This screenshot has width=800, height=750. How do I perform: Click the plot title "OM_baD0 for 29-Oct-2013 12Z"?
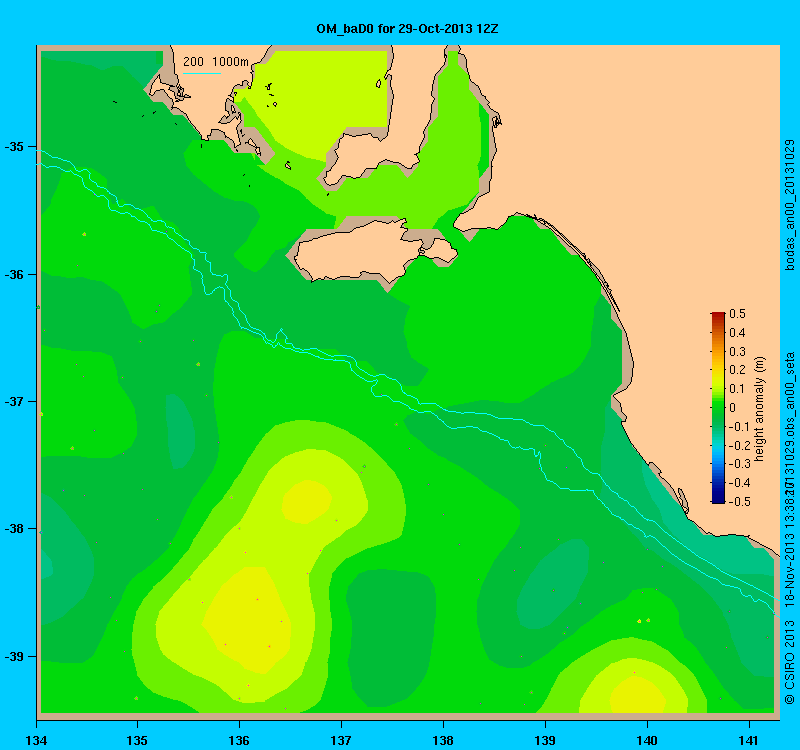tap(407, 29)
